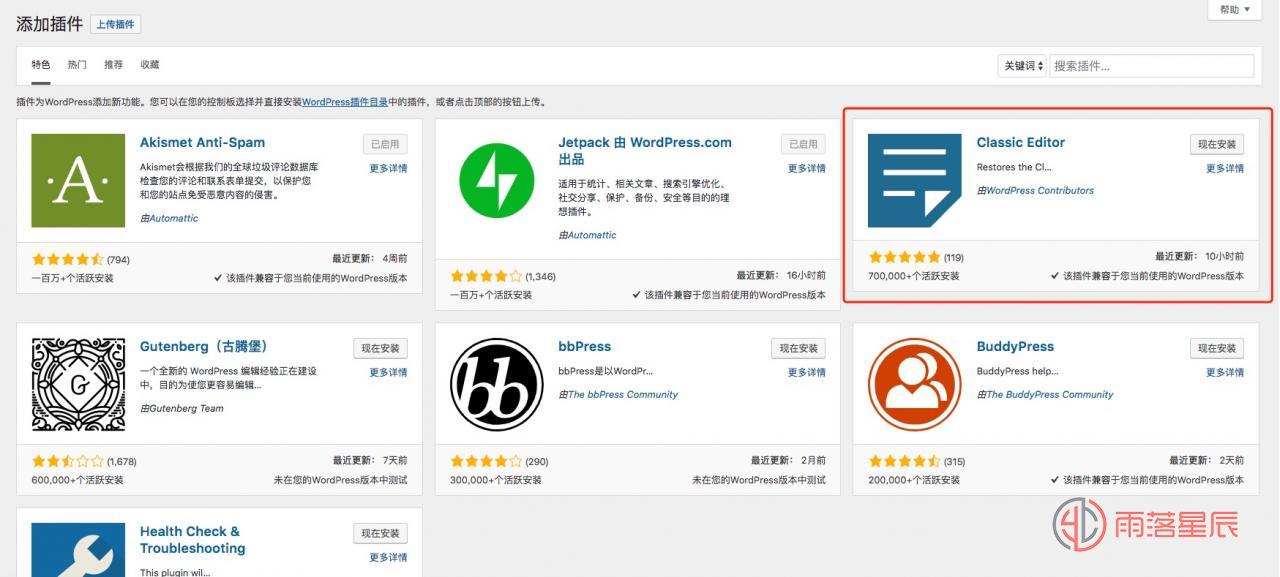Click the 上传插件 button

pos(115,23)
